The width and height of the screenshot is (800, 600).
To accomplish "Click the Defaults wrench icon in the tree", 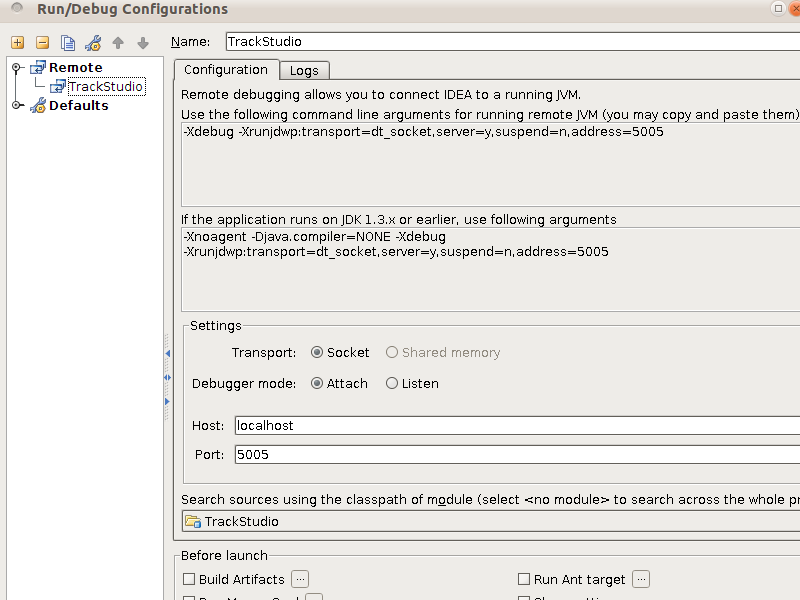I will point(38,106).
